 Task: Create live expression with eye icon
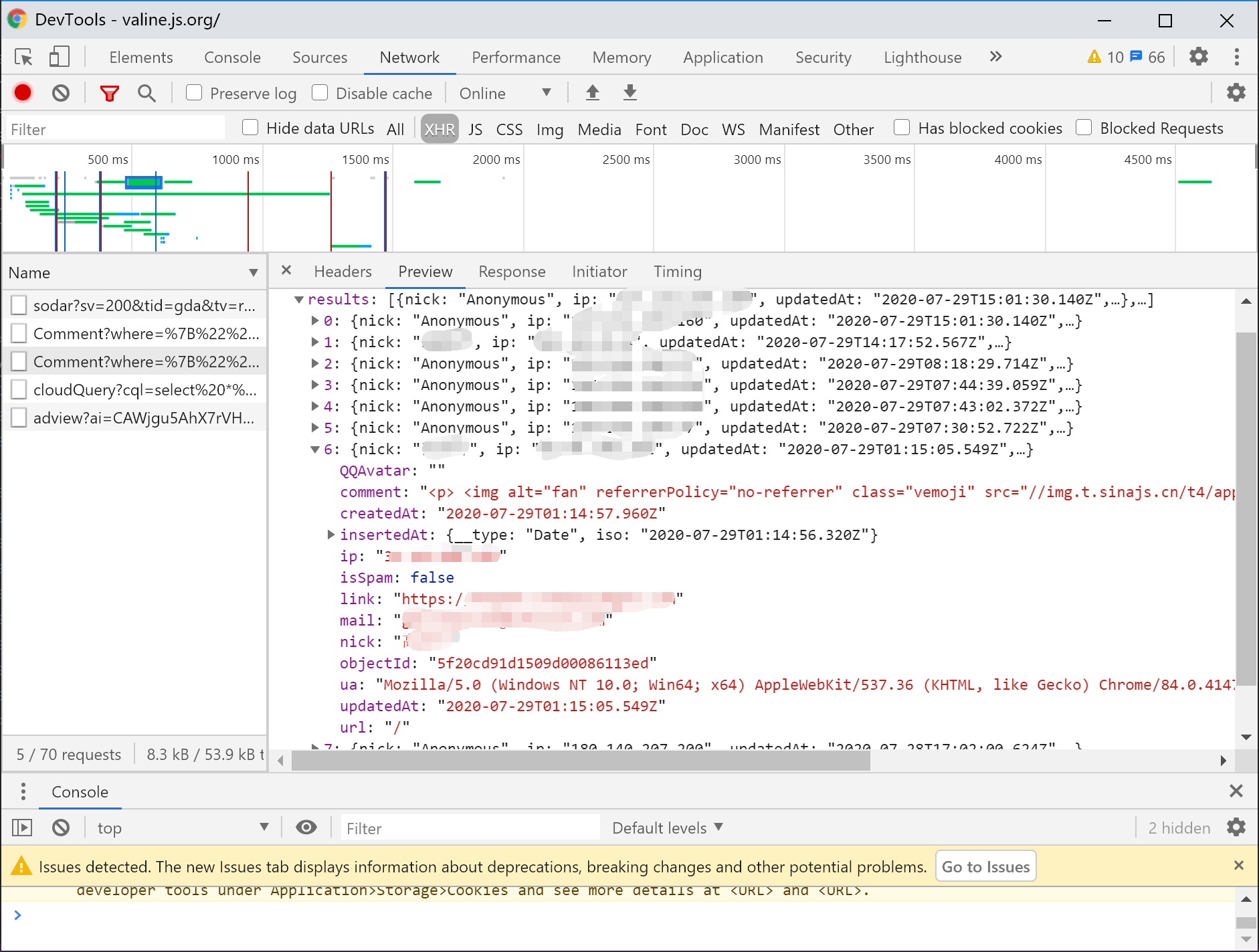(306, 828)
